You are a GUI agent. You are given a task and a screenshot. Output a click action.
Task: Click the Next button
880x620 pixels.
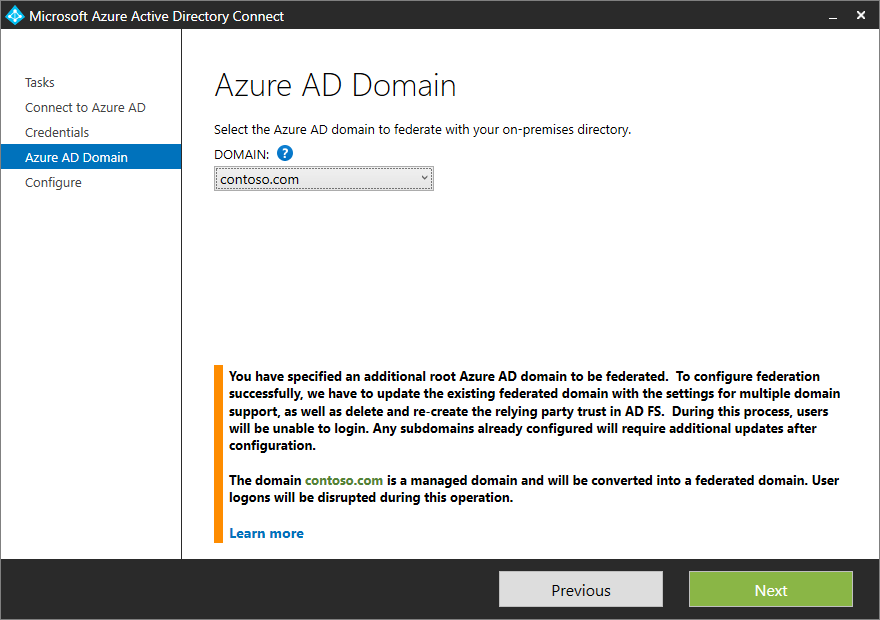point(770,589)
